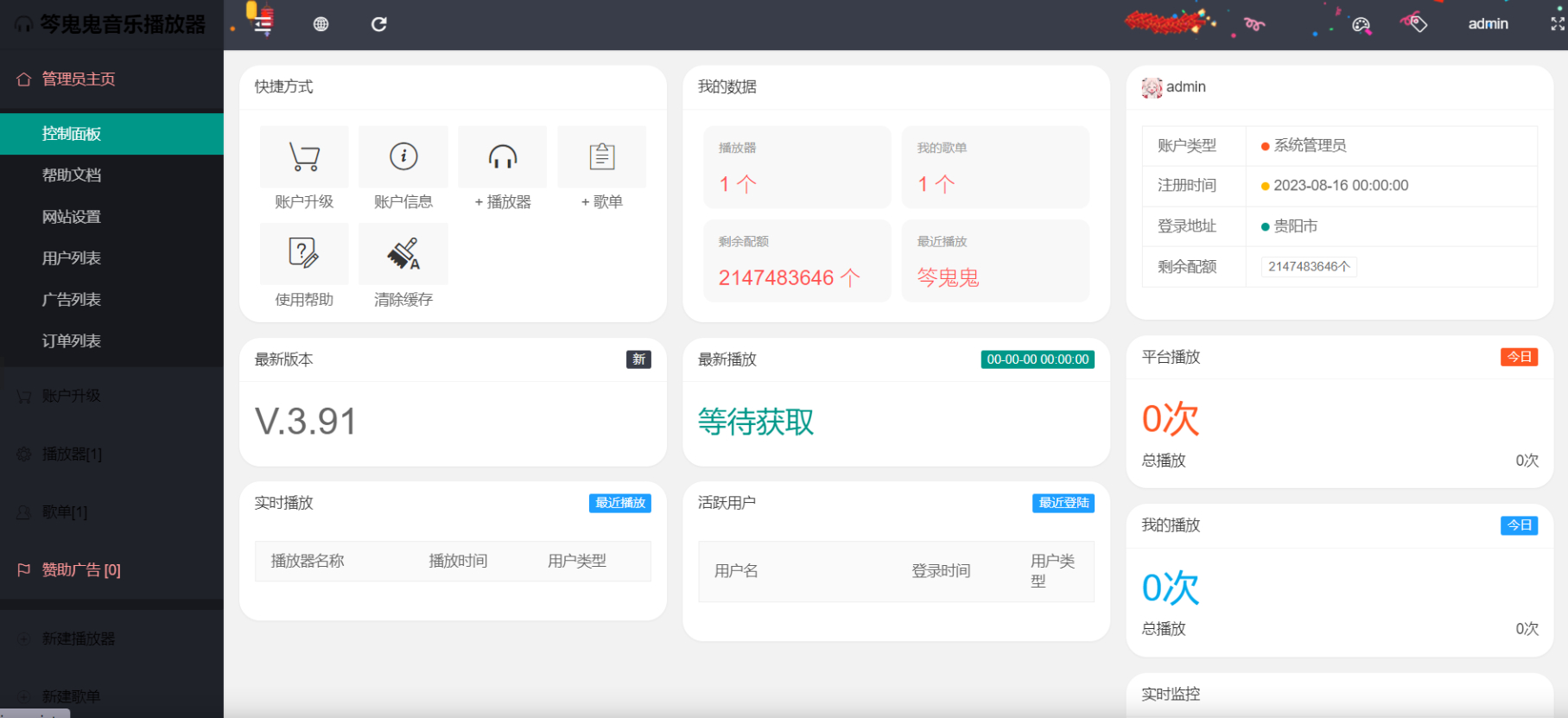Image resolution: width=1568 pixels, height=718 pixels.
Task: Open the admin user dropdown in header
Action: pos(1488,24)
